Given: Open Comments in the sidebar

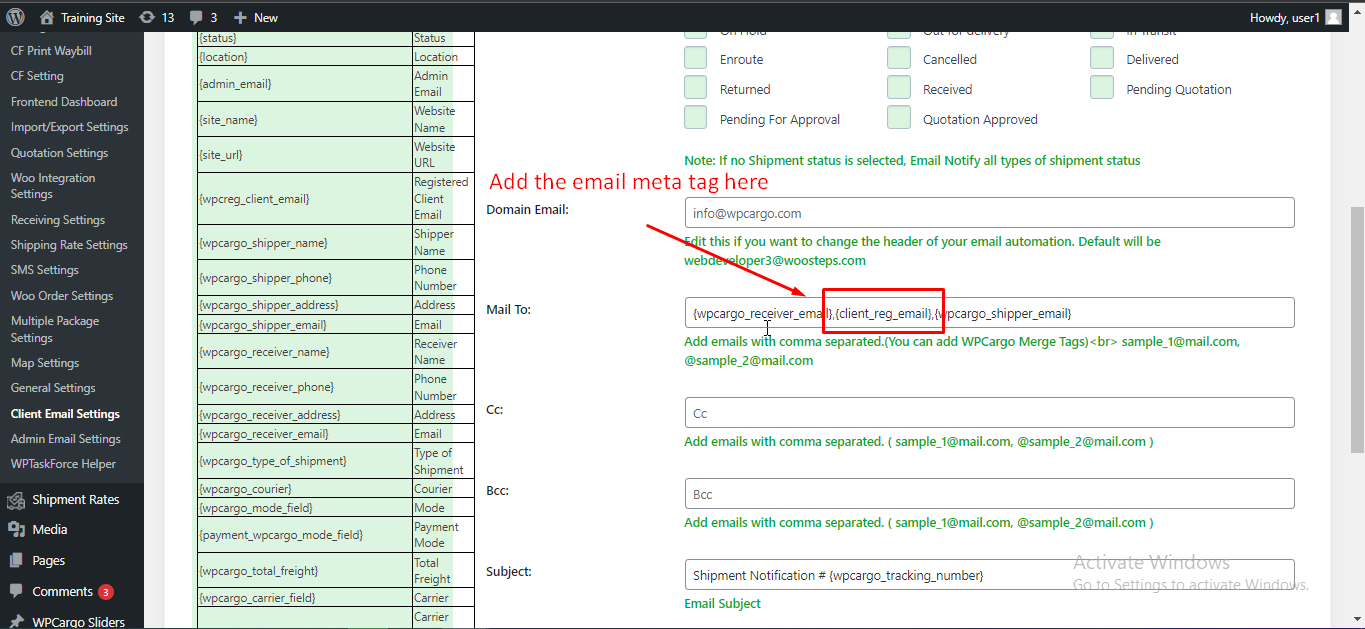Looking at the screenshot, I should [62, 591].
